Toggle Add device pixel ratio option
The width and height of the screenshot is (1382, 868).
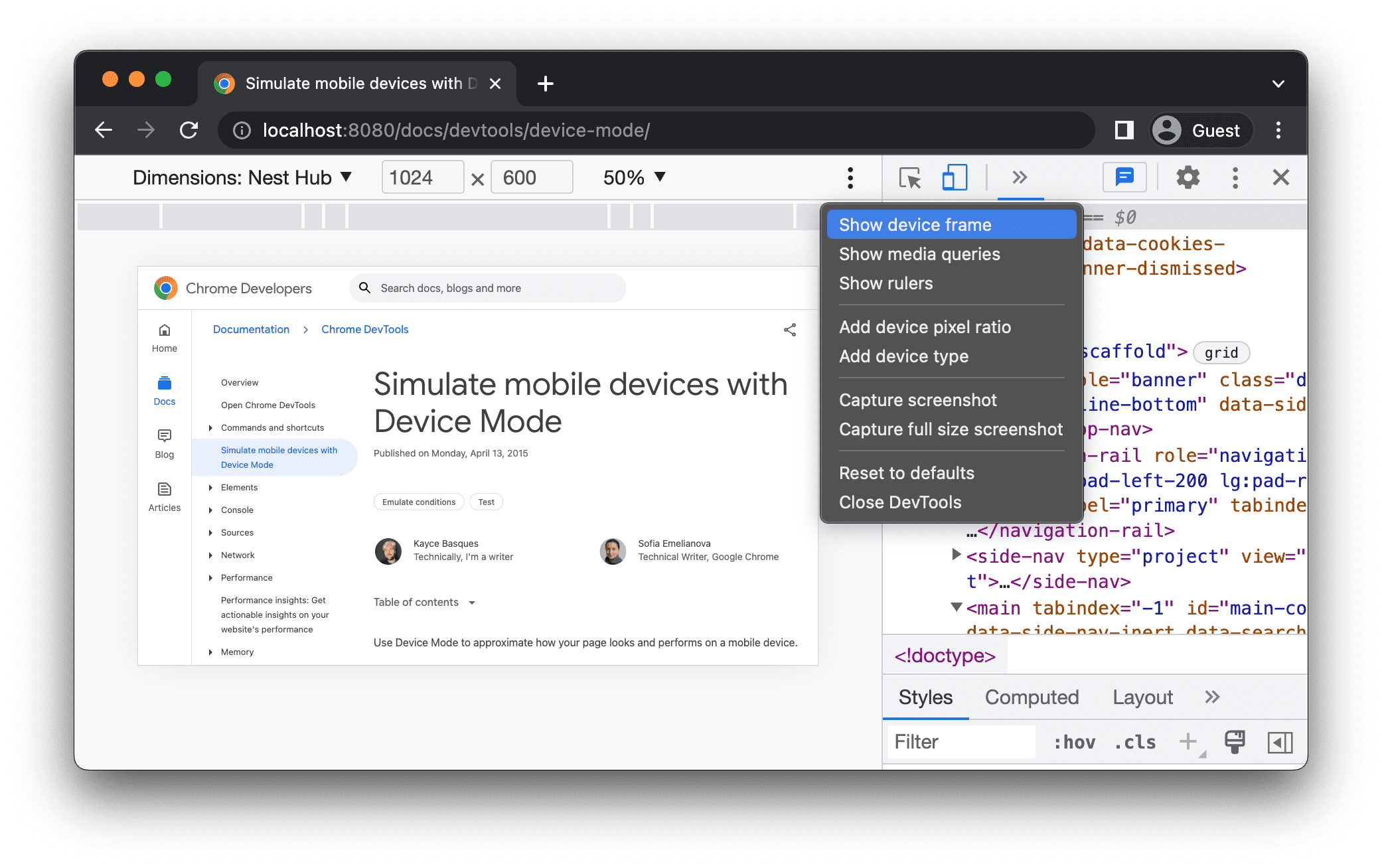(925, 326)
